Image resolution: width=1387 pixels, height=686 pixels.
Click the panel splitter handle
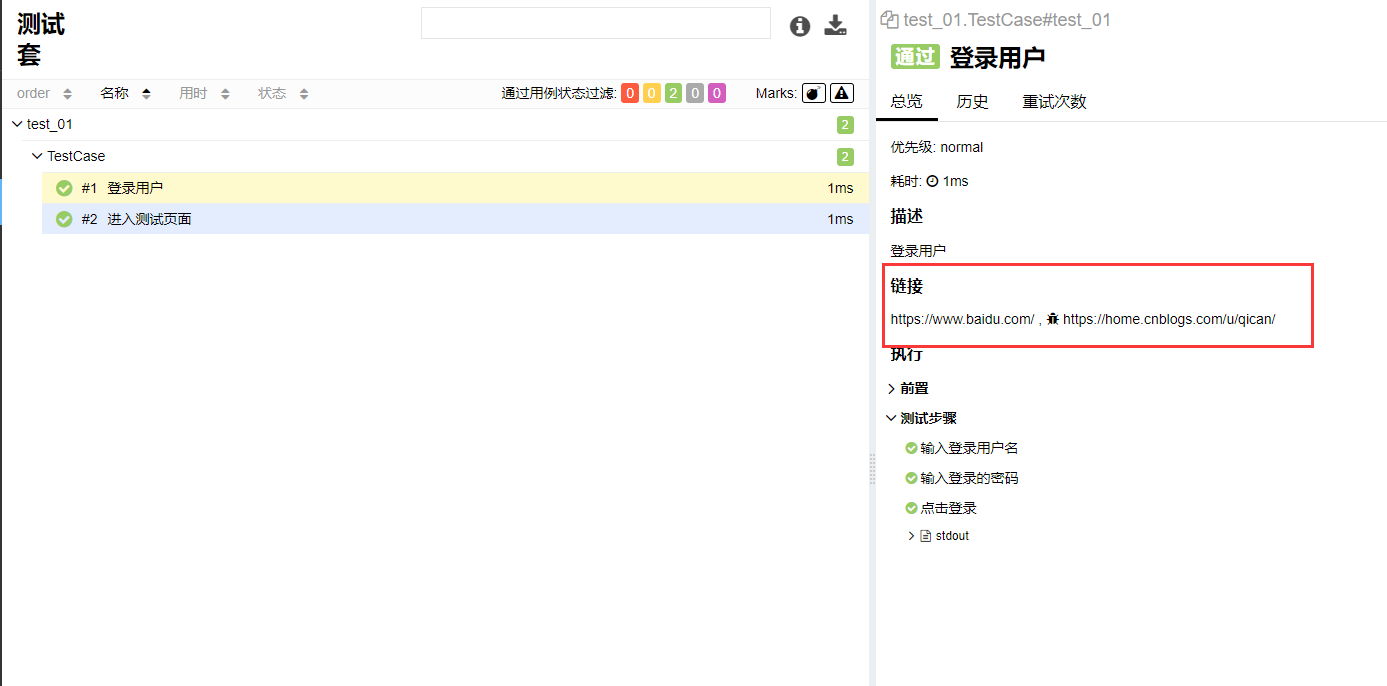point(872,468)
